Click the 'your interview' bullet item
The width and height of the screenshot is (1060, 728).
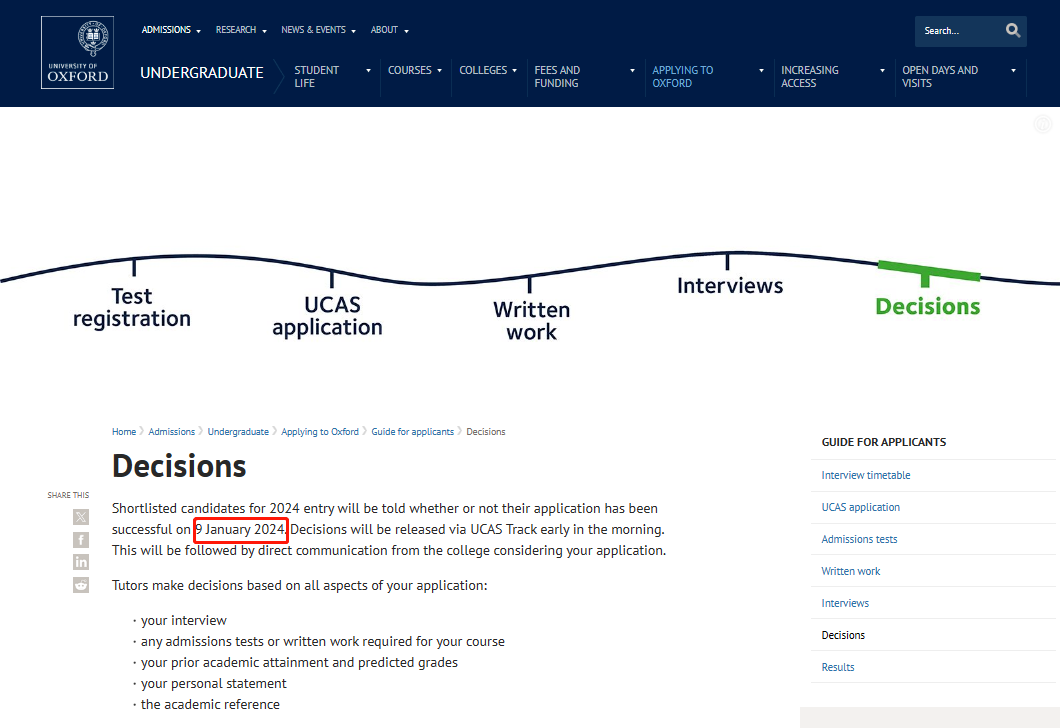[183, 621]
